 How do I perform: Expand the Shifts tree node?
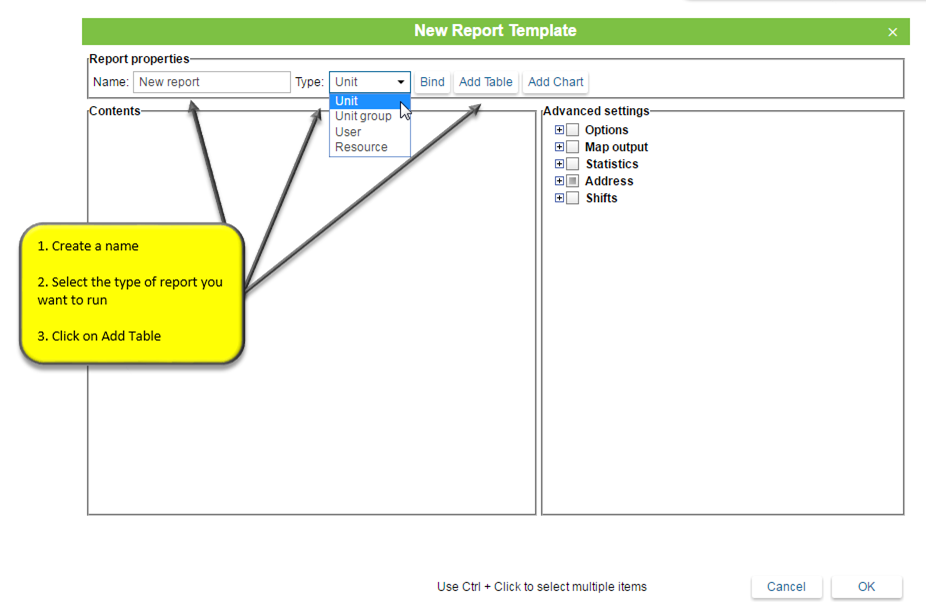(559, 198)
